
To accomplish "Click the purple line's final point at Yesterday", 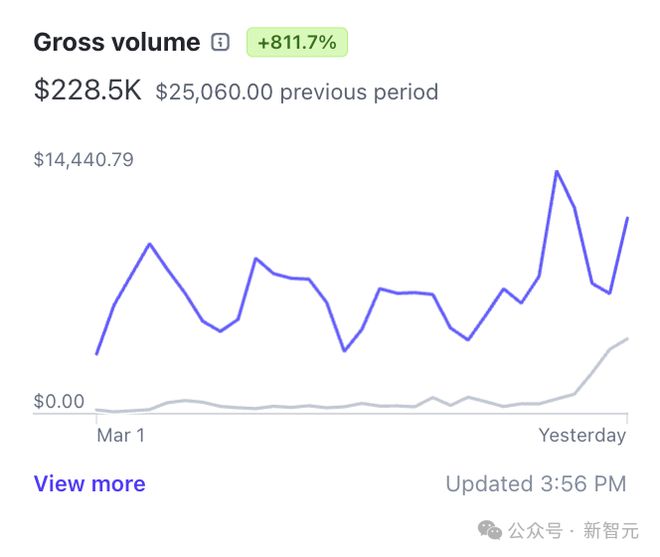I will [627, 218].
